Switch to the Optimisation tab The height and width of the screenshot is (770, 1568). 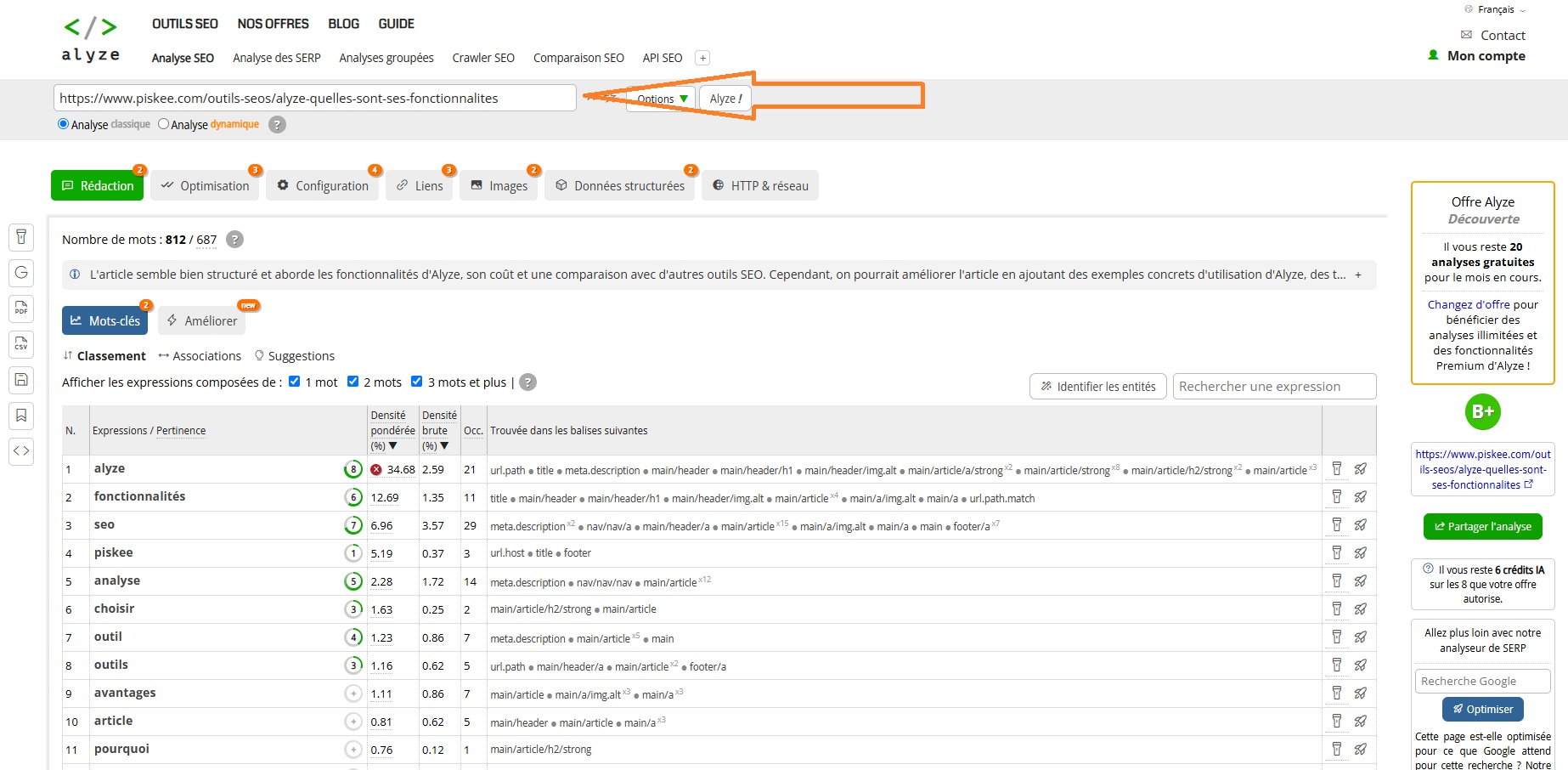[205, 185]
